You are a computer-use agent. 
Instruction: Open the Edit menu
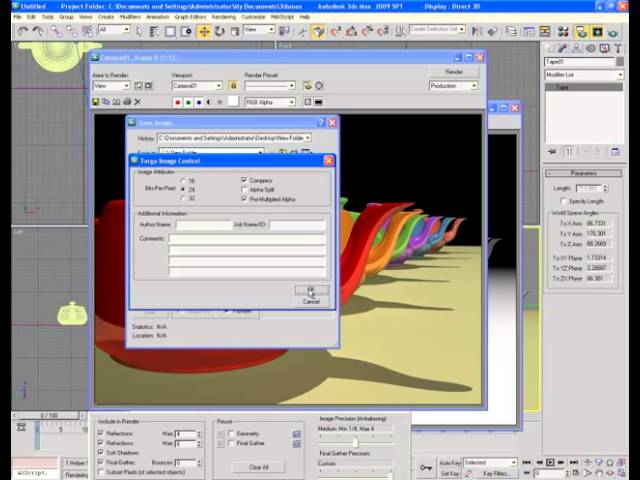31,17
